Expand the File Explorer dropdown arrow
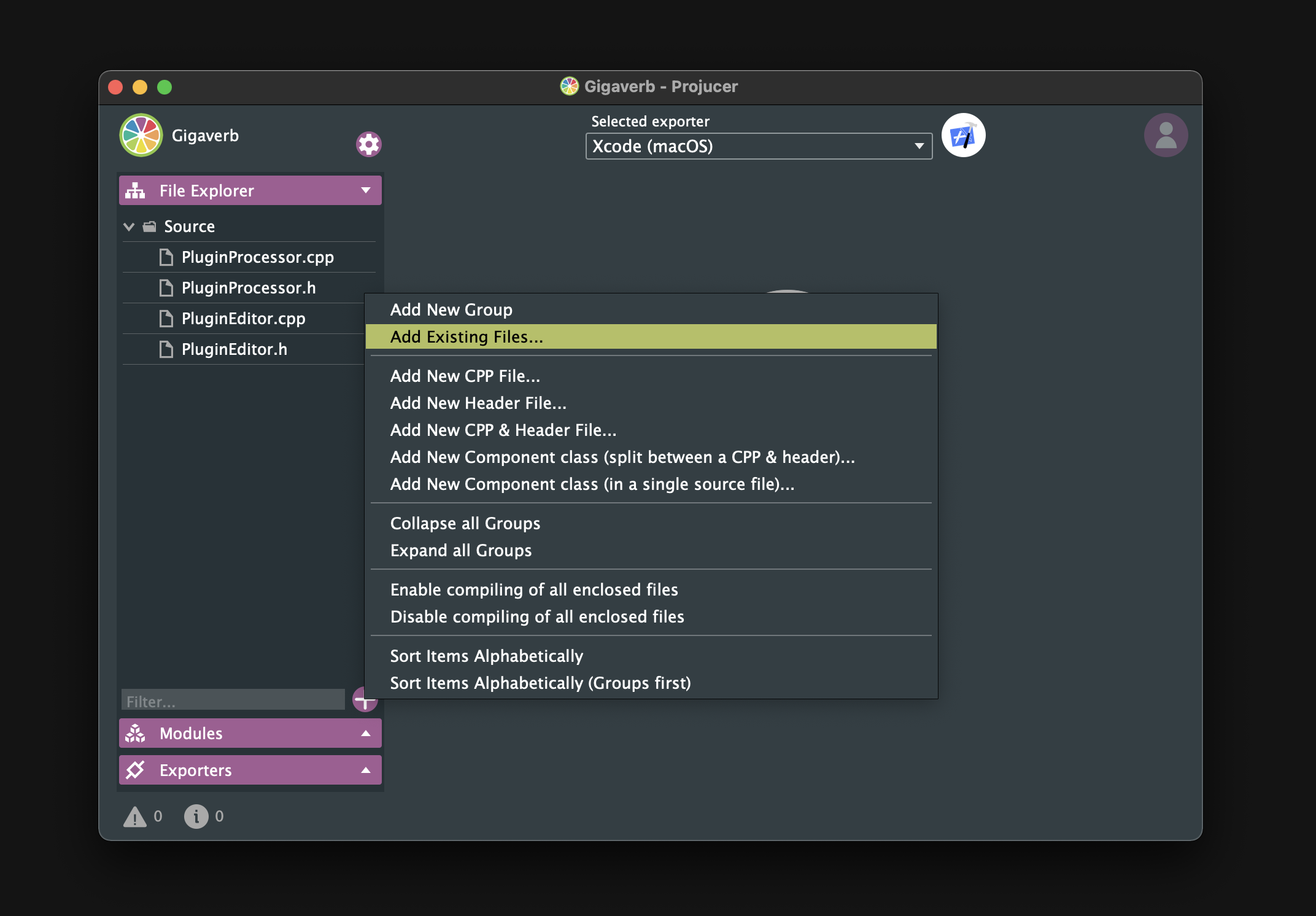 pos(366,190)
